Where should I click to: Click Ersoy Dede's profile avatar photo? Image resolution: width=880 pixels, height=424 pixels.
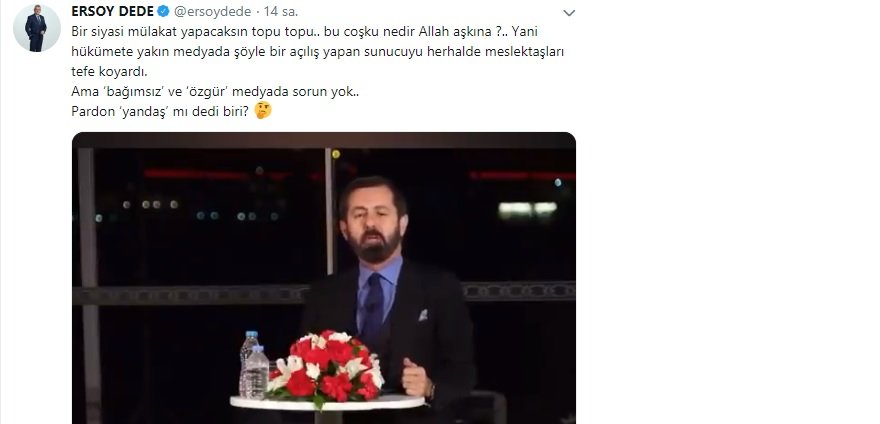[x=36, y=28]
